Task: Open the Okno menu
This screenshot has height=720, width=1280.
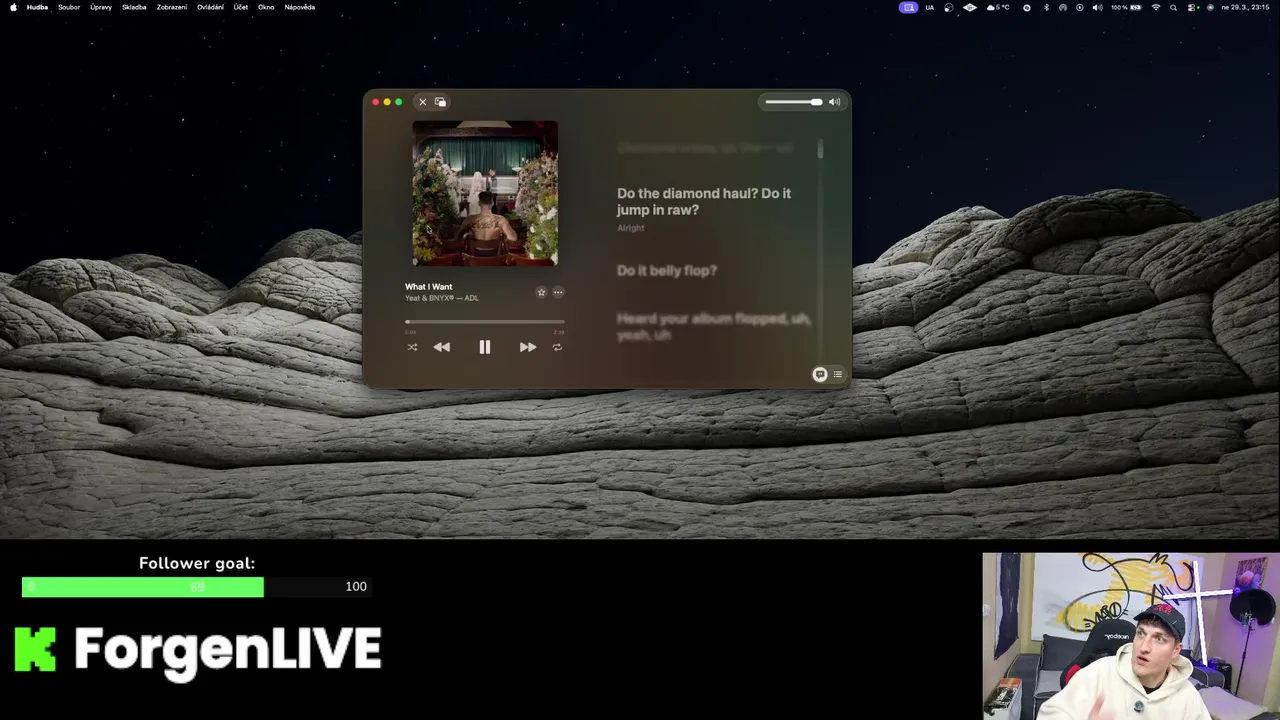Action: point(266,7)
